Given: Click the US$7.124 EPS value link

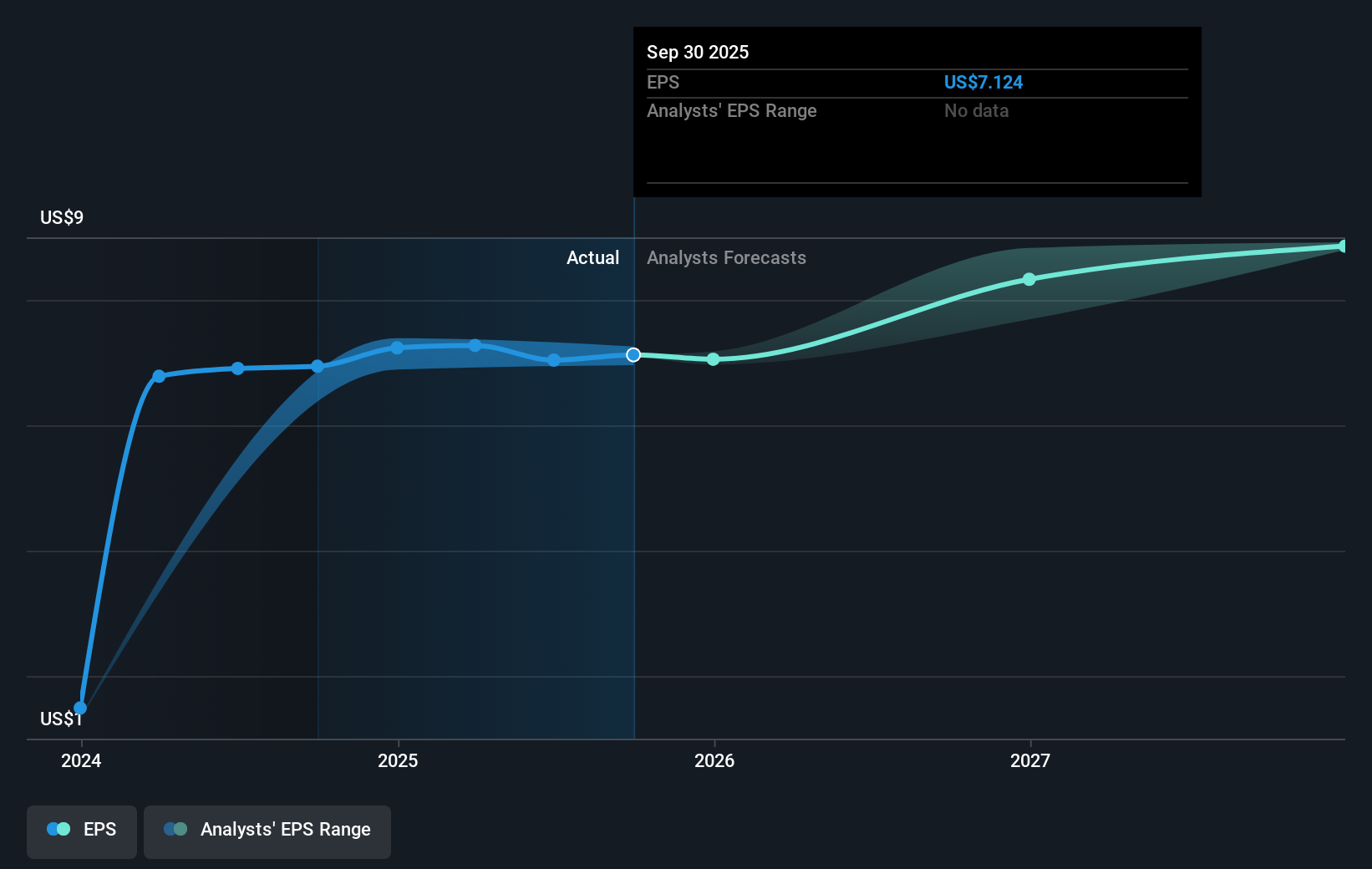Looking at the screenshot, I should (x=983, y=82).
